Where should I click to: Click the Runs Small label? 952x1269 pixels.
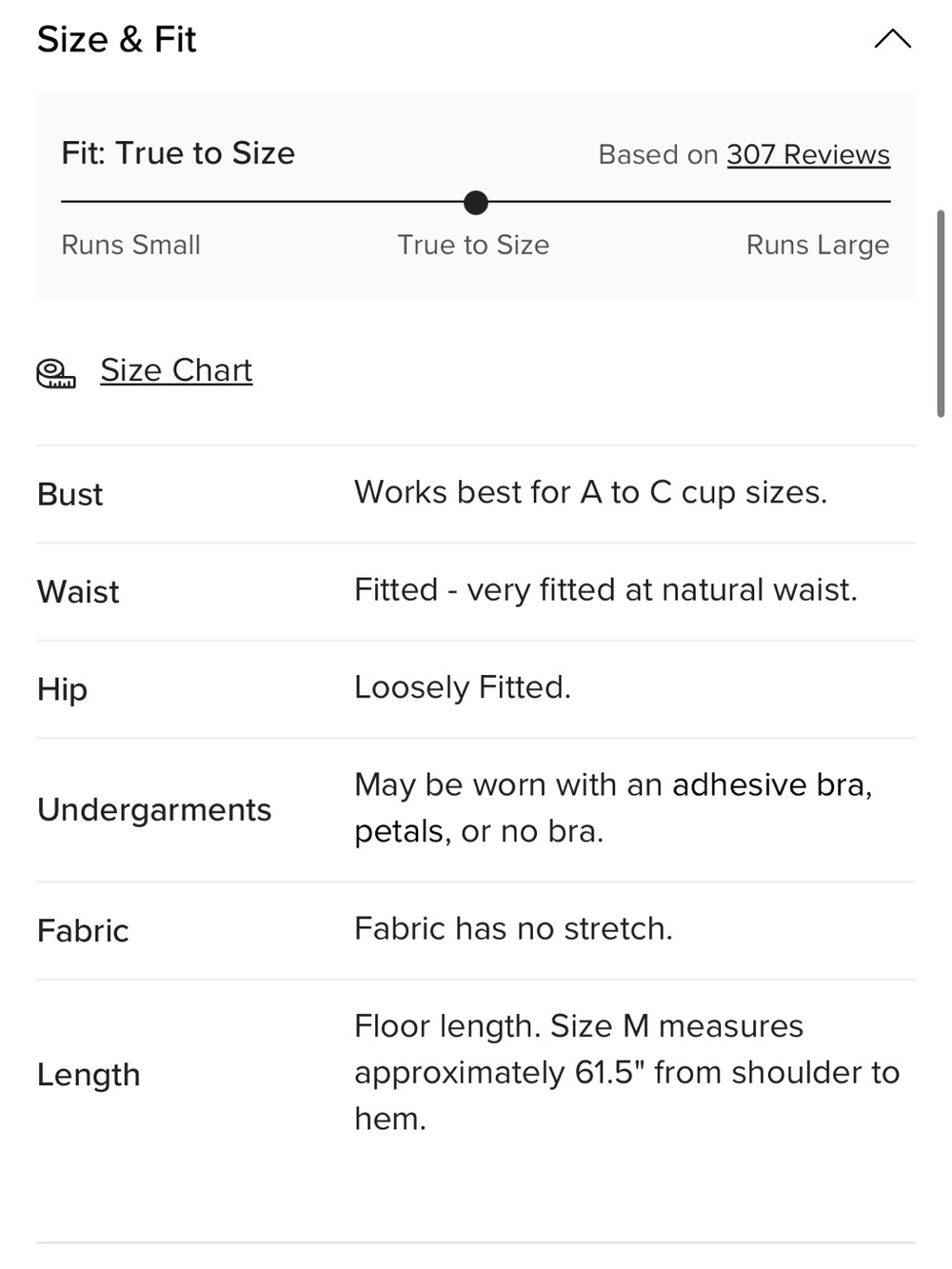[130, 245]
